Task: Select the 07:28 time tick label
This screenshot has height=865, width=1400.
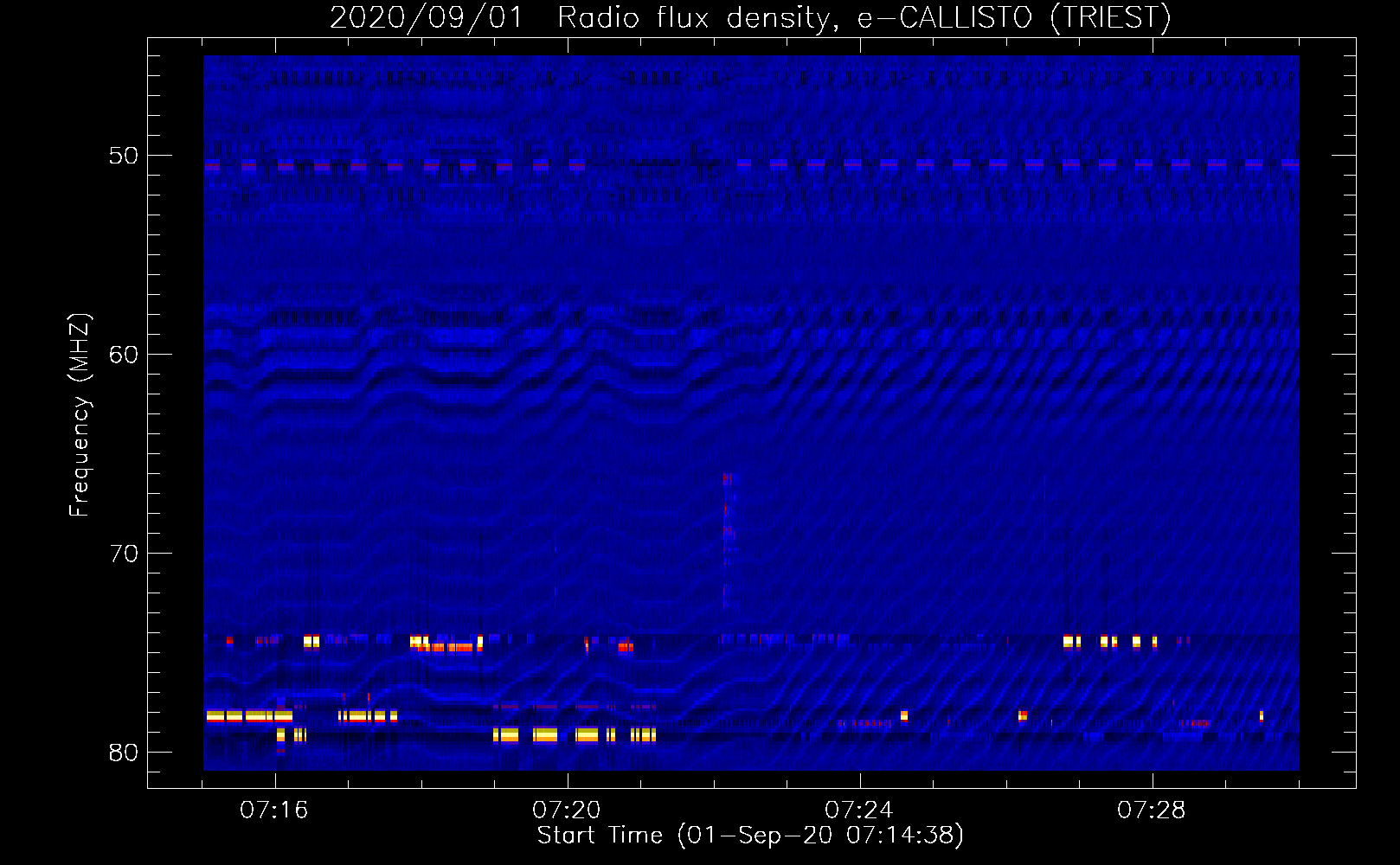Action: 1152,811
